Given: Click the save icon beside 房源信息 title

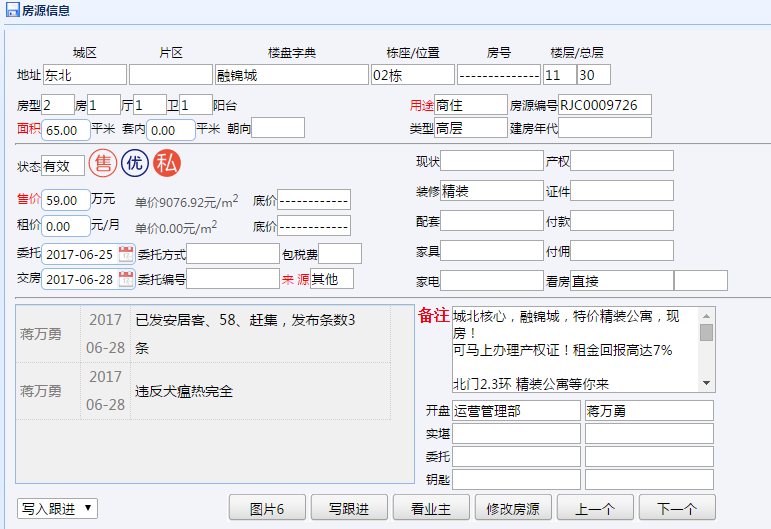Looking at the screenshot, I should [x=12, y=10].
